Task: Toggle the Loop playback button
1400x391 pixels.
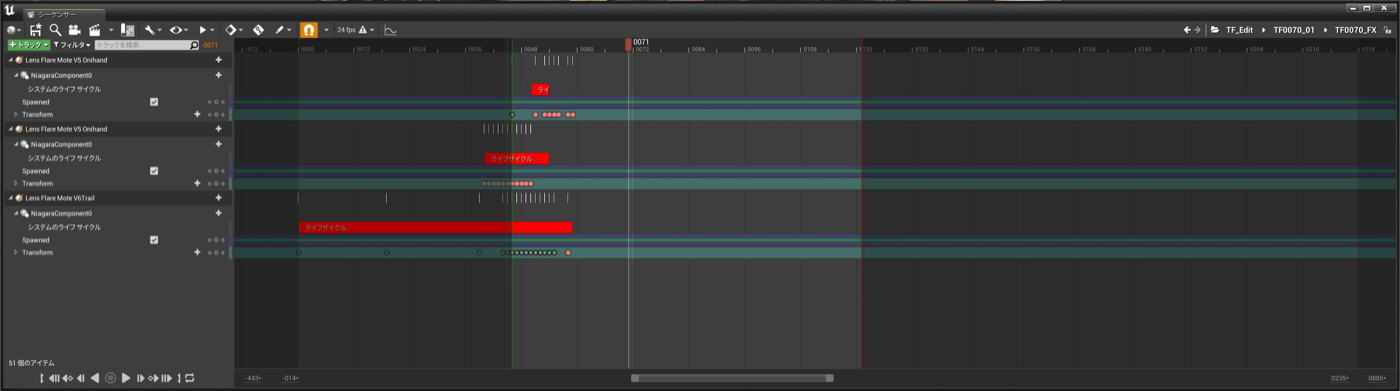Action: click(189, 378)
